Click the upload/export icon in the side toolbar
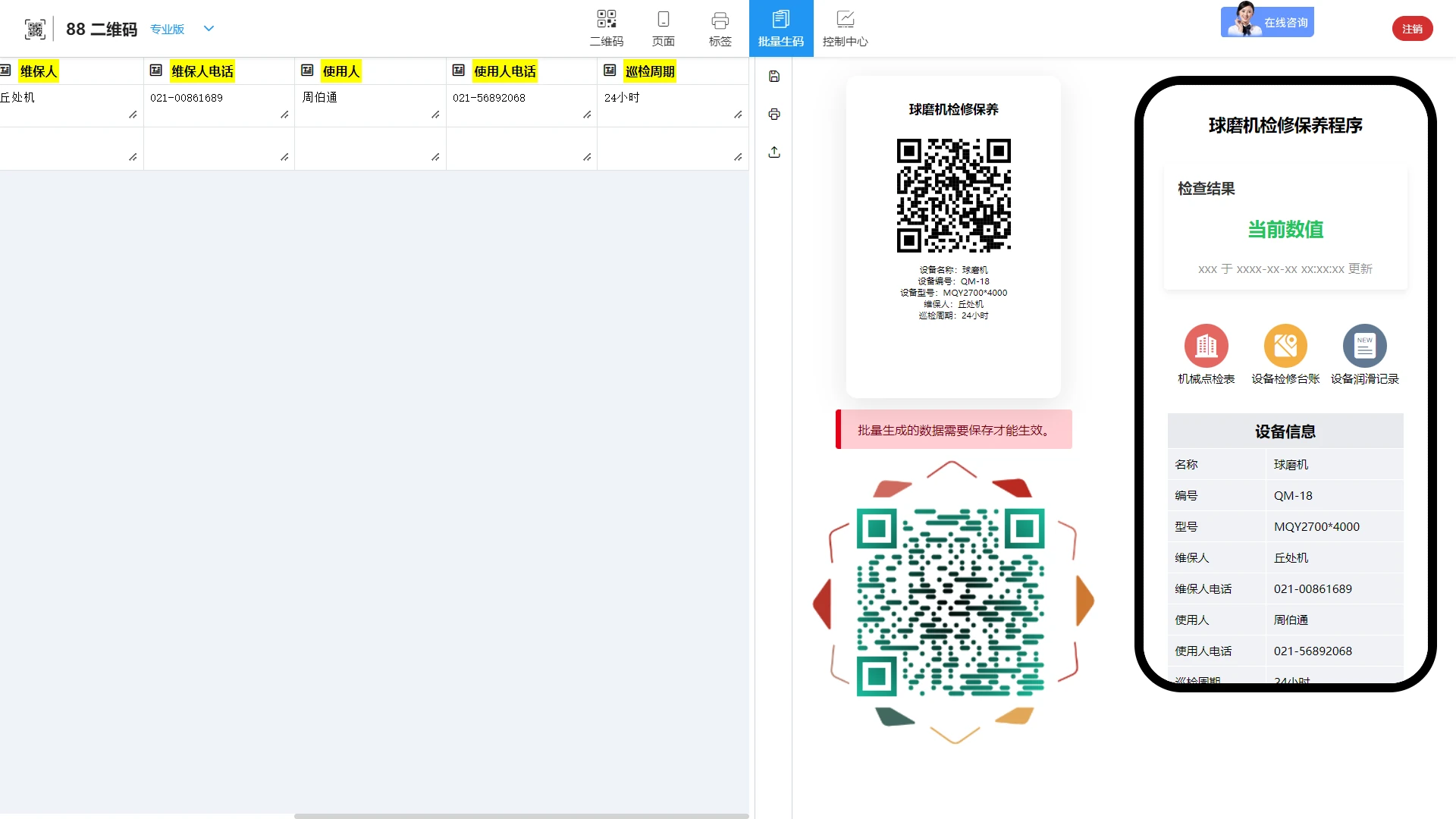This screenshot has height=819, width=1456. (774, 152)
